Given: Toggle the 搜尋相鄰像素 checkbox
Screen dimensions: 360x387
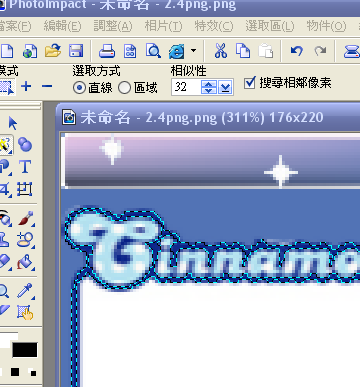Looking at the screenshot, I should [249, 82].
